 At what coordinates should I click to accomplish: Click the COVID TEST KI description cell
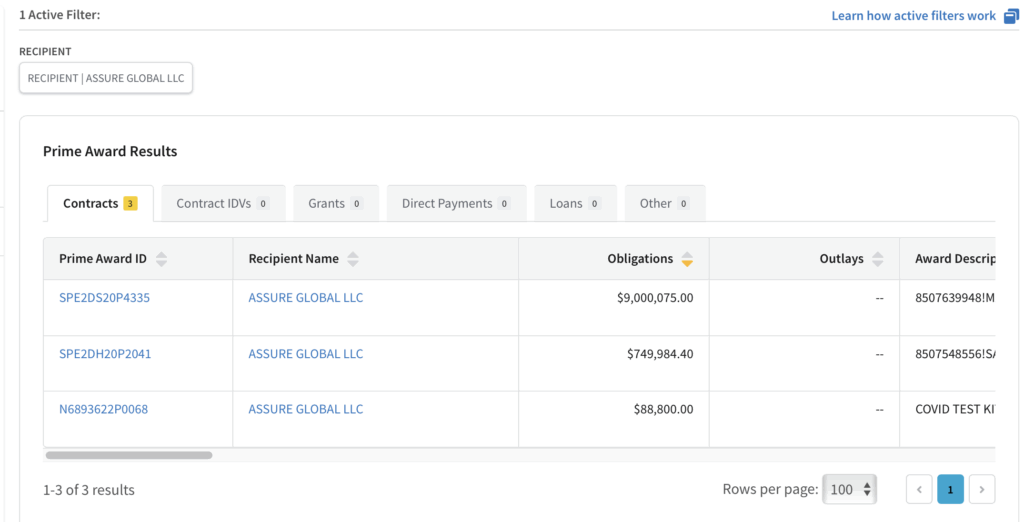coord(948,419)
